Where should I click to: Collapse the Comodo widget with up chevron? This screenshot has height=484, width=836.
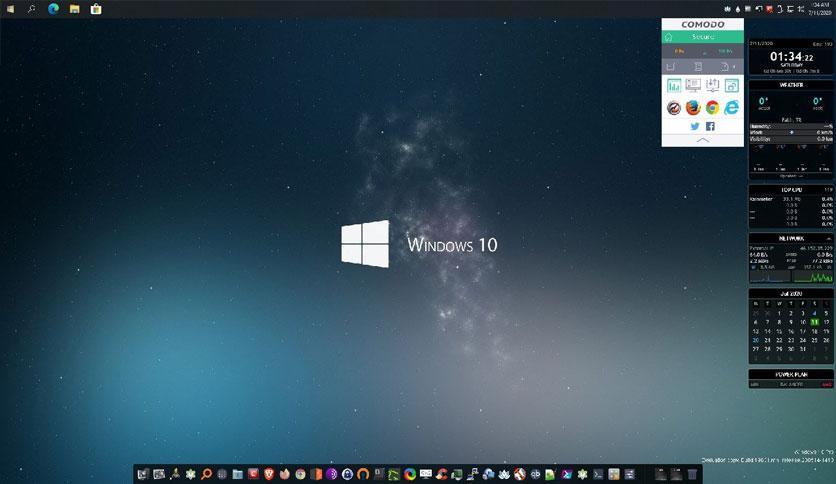click(x=703, y=140)
